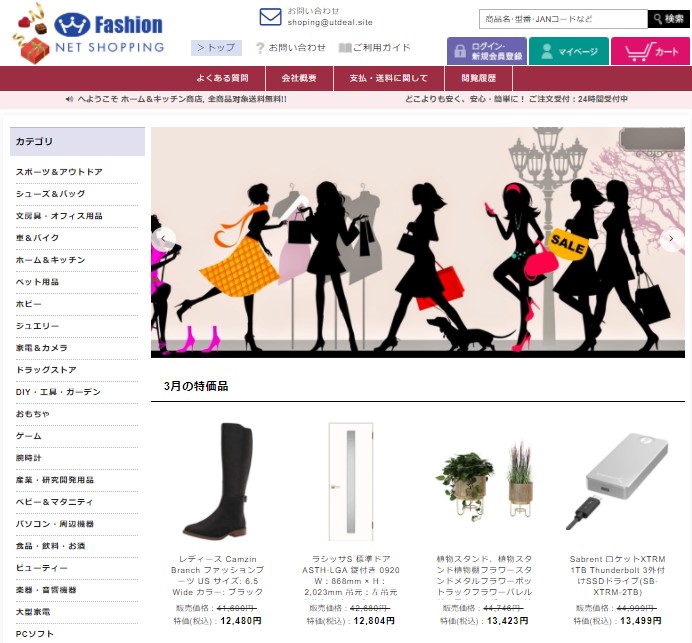Click the Fashion Net Shopping logo

click(88, 34)
